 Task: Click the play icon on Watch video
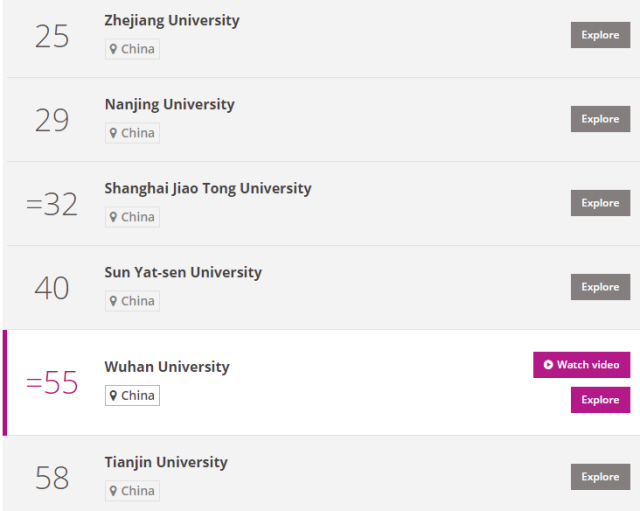[548, 365]
